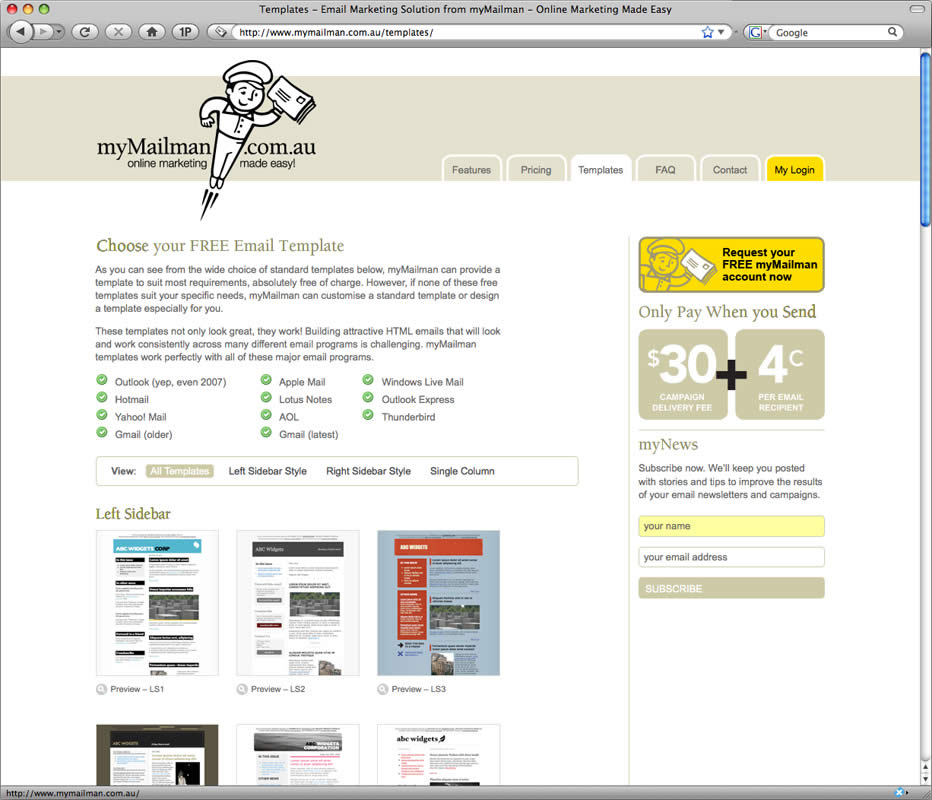The width and height of the screenshot is (932, 800).
Task: Click into the Google search box
Action: point(829,33)
